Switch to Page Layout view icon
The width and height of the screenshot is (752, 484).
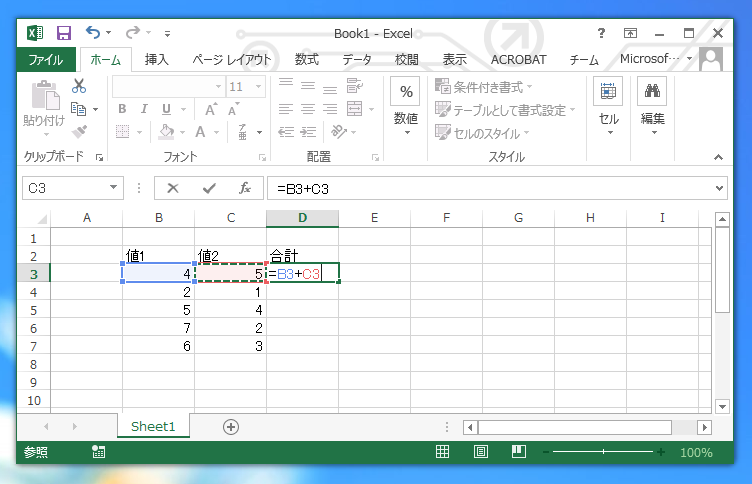click(481, 451)
